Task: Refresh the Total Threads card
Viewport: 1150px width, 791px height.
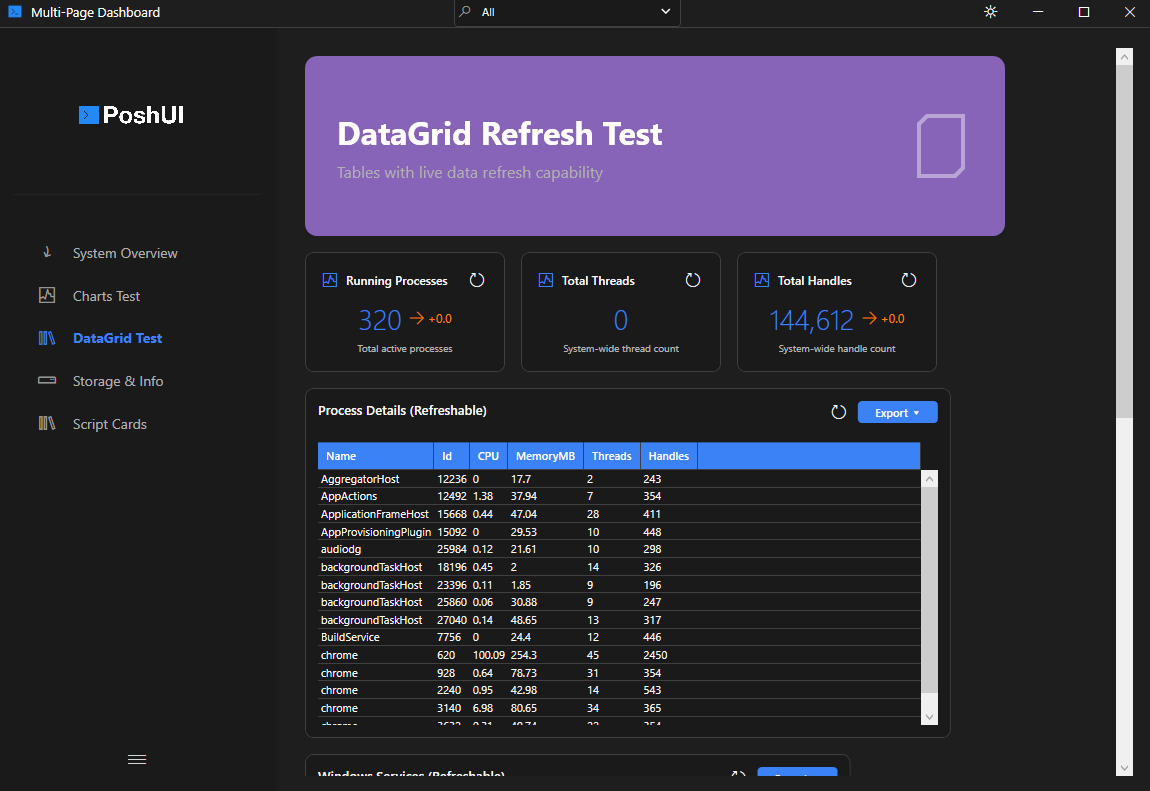Action: coord(692,280)
